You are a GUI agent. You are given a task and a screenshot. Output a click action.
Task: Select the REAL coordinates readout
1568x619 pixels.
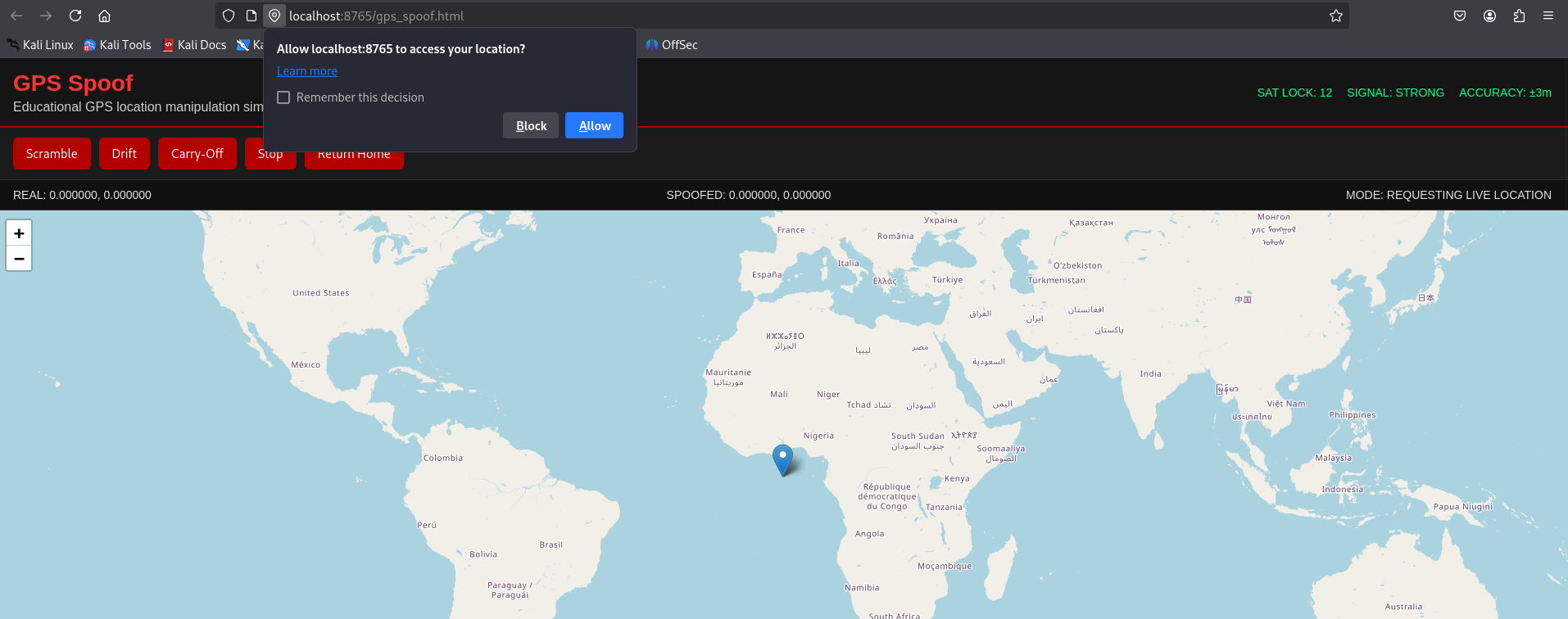tap(82, 195)
